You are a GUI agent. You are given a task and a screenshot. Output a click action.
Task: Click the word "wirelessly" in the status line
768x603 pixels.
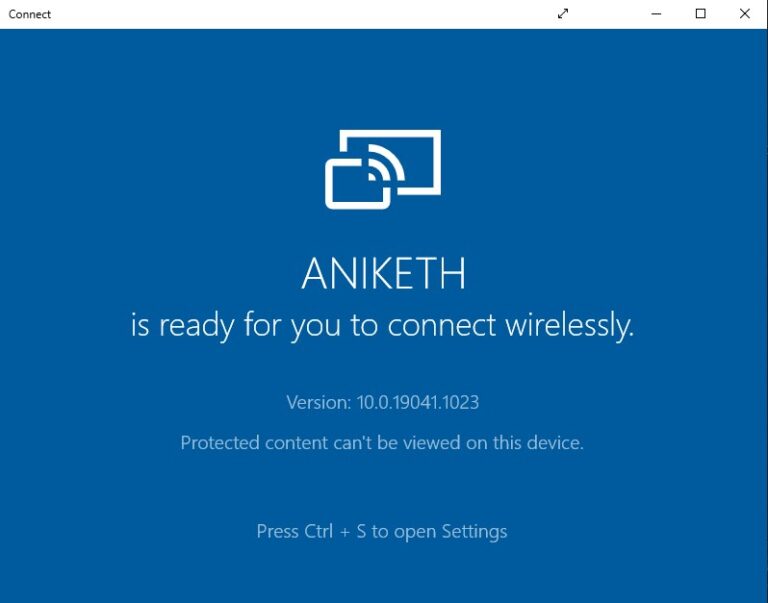[x=569, y=325]
